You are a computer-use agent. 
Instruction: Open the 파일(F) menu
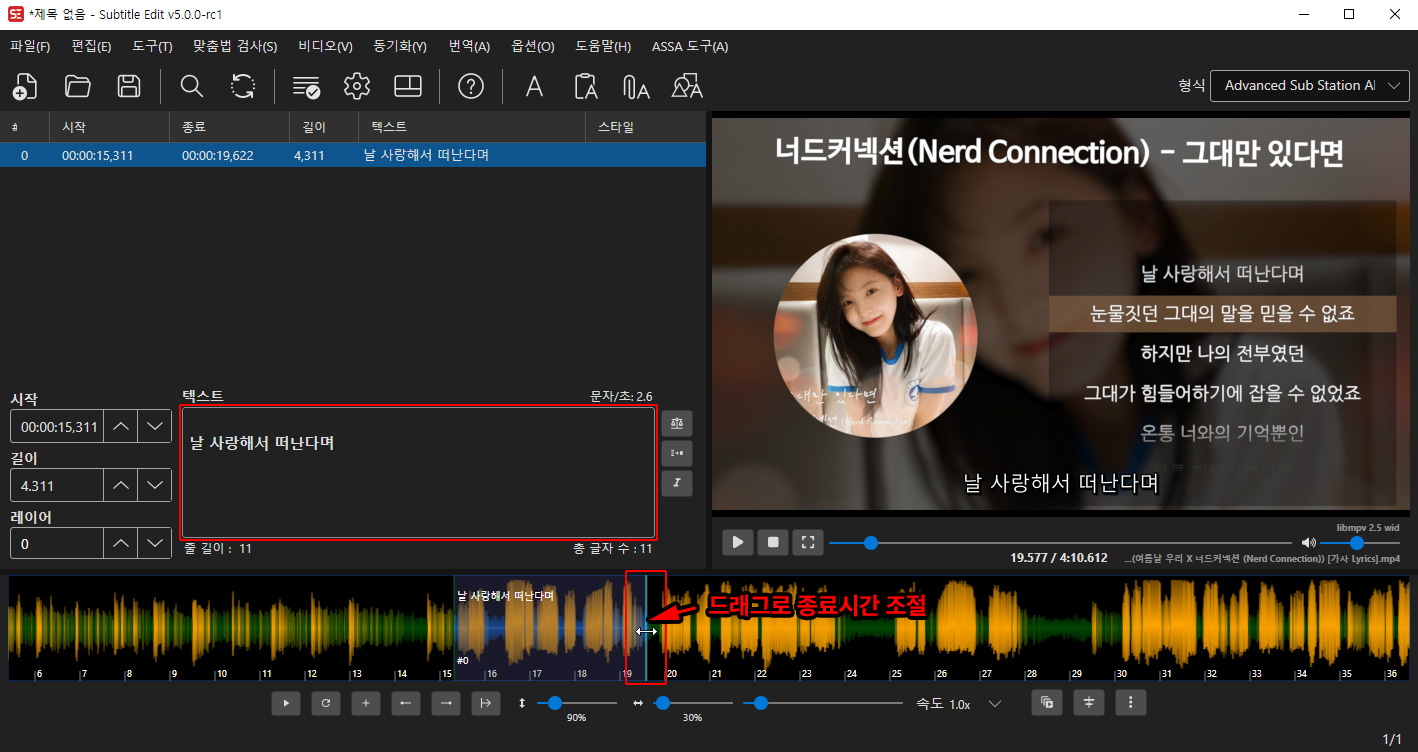(30, 46)
